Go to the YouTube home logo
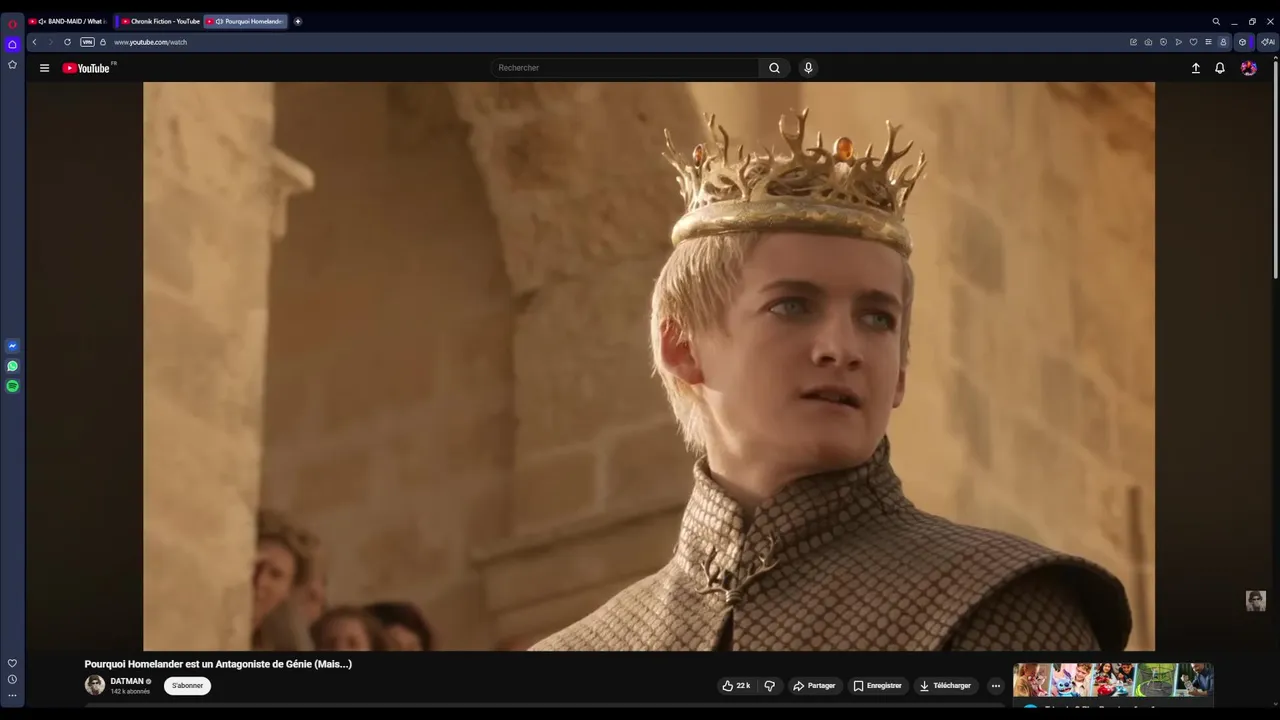The height and width of the screenshot is (720, 1280). coord(87,68)
